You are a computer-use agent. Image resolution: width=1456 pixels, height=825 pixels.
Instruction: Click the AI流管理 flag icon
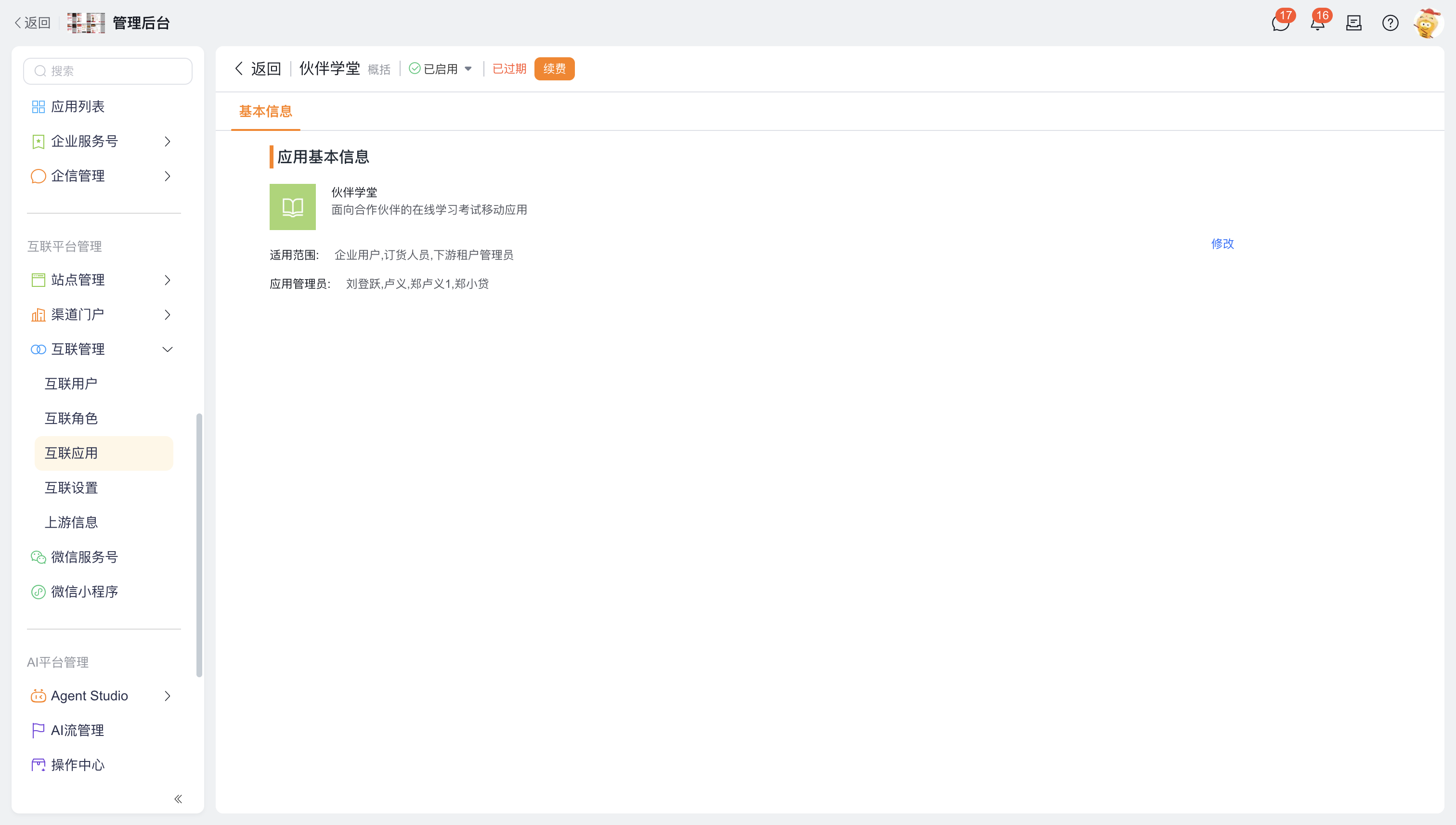(x=38, y=731)
